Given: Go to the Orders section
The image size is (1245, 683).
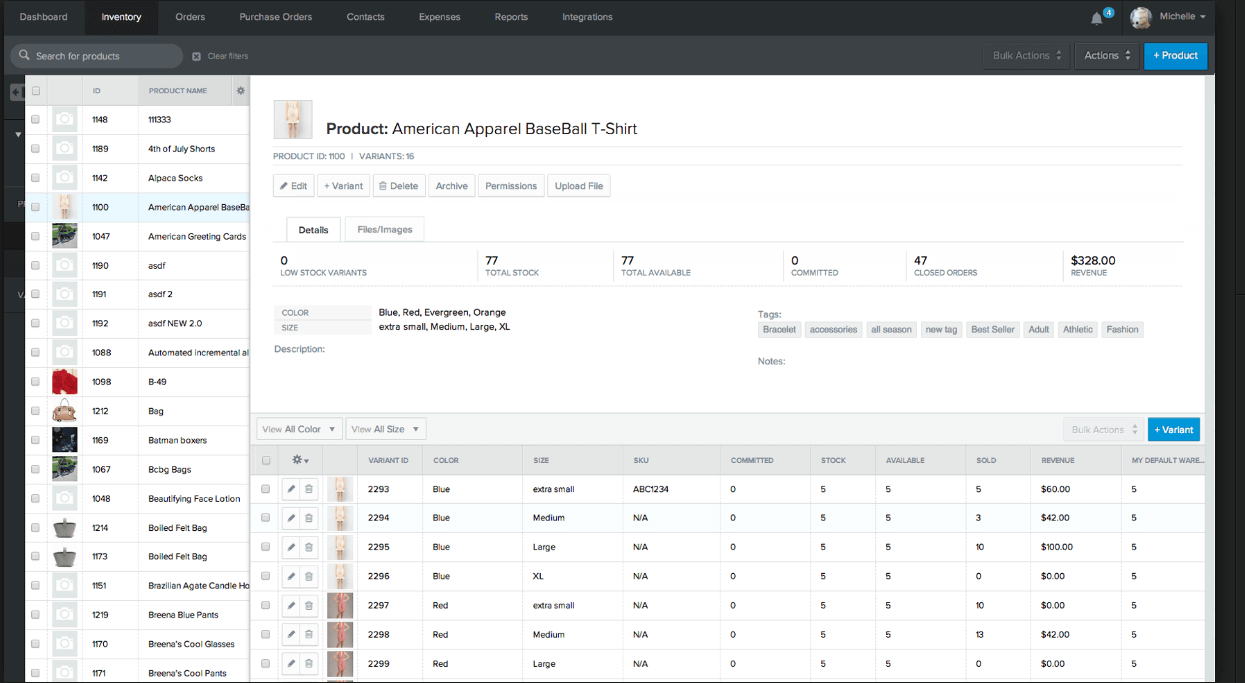Looking at the screenshot, I should pyautogui.click(x=190, y=17).
